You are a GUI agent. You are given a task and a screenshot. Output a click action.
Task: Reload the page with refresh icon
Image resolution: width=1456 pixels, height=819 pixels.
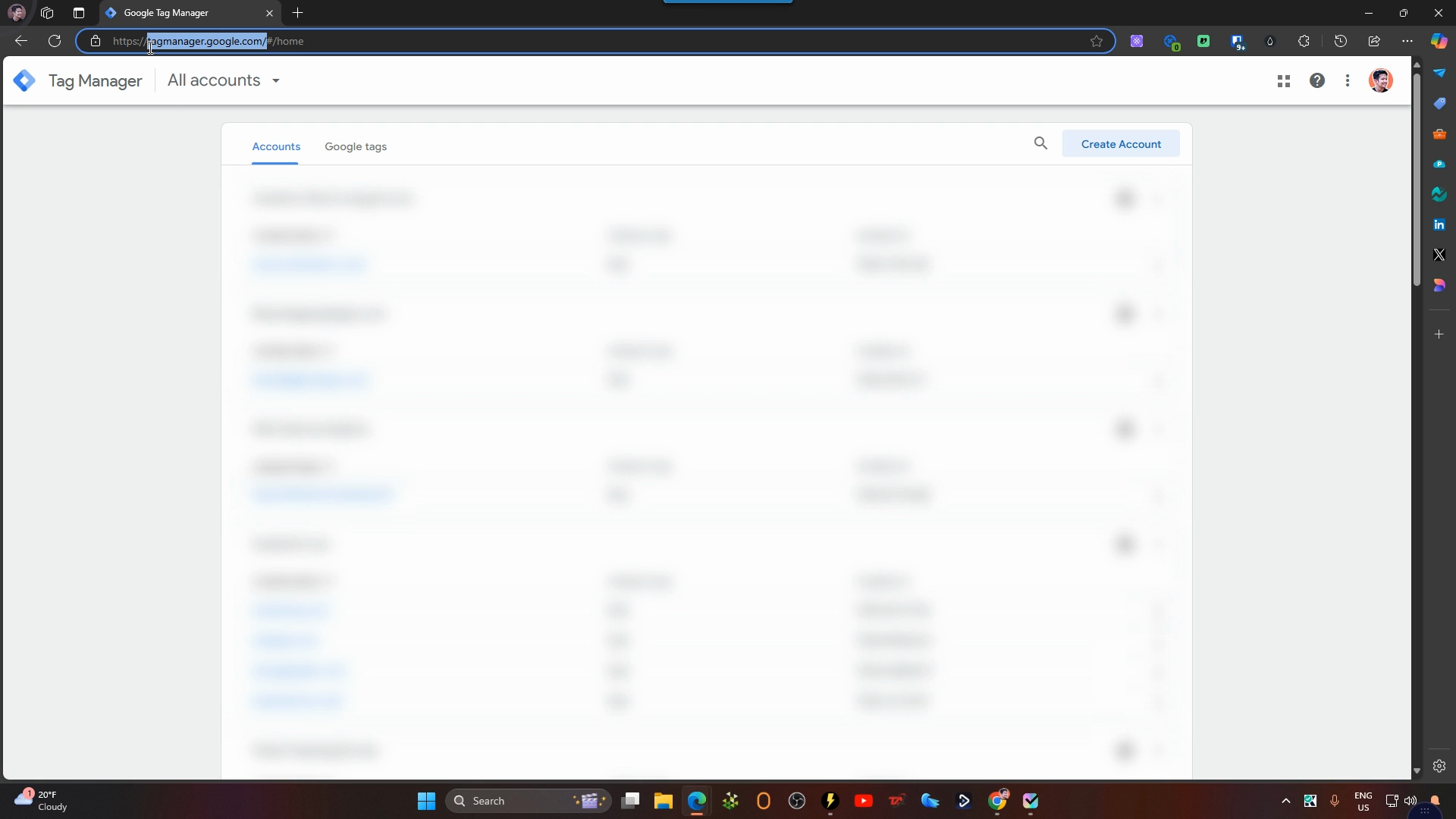click(55, 41)
